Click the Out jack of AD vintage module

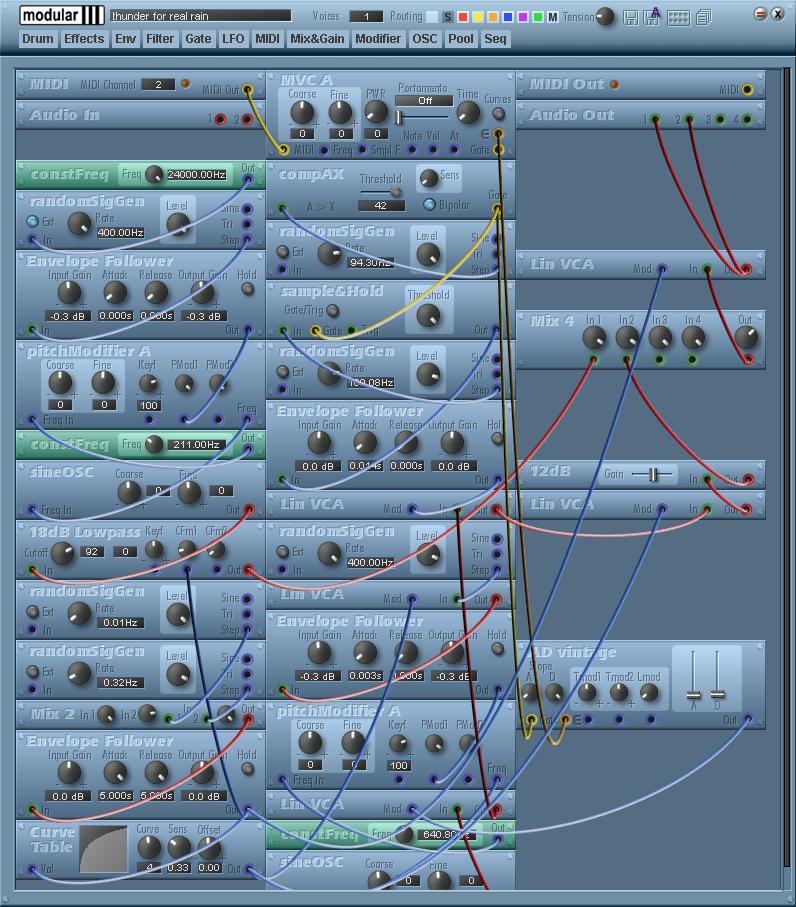747,719
